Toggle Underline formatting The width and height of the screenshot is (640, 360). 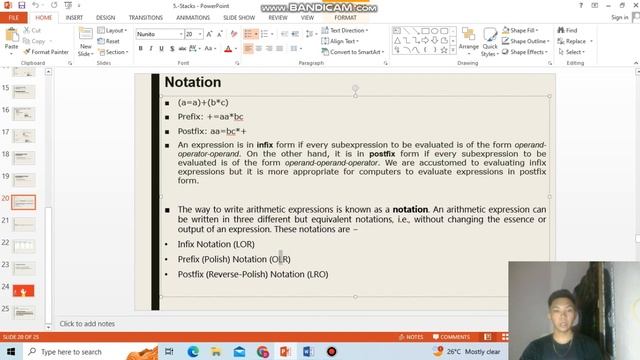[162, 49]
